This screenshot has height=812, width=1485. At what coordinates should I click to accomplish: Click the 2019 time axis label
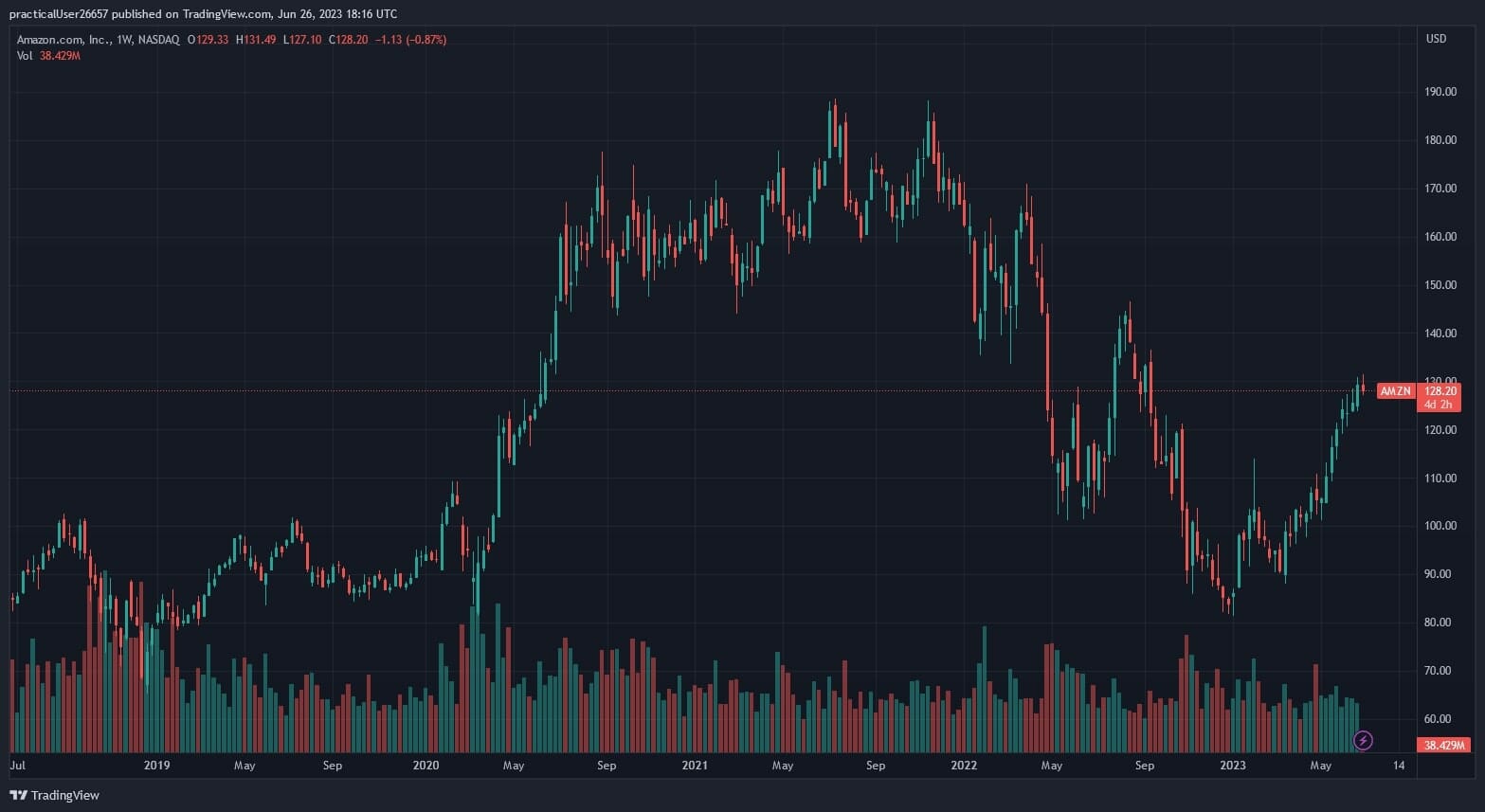point(156,766)
